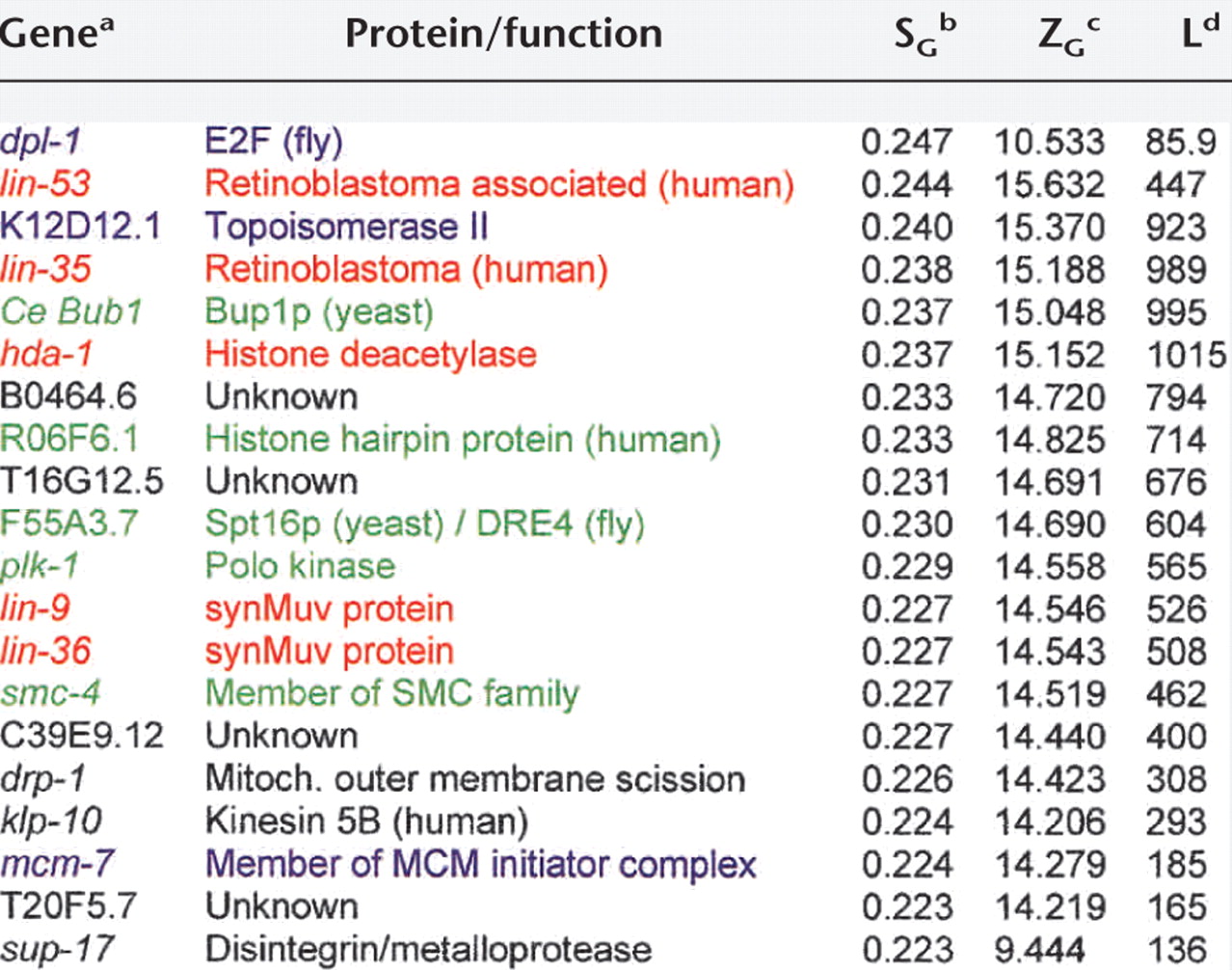This screenshot has width=1232, height=970.
Task: Select the Polo kinase protein entry
Action: click(x=300, y=566)
